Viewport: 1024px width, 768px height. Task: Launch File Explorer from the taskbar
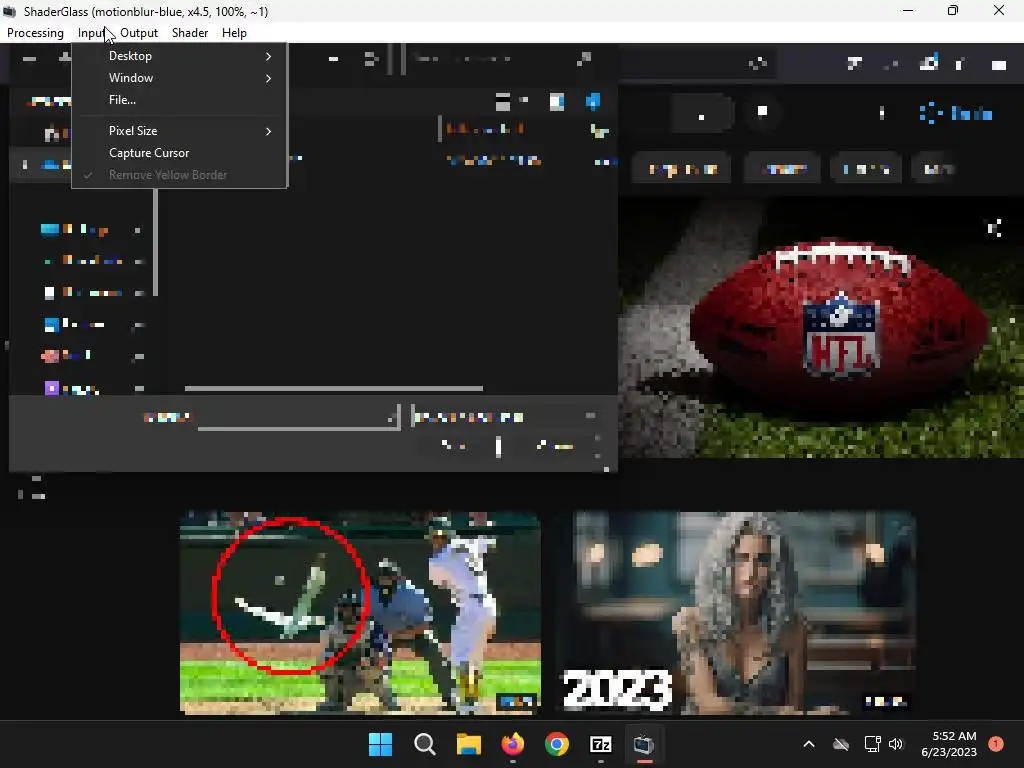point(468,744)
